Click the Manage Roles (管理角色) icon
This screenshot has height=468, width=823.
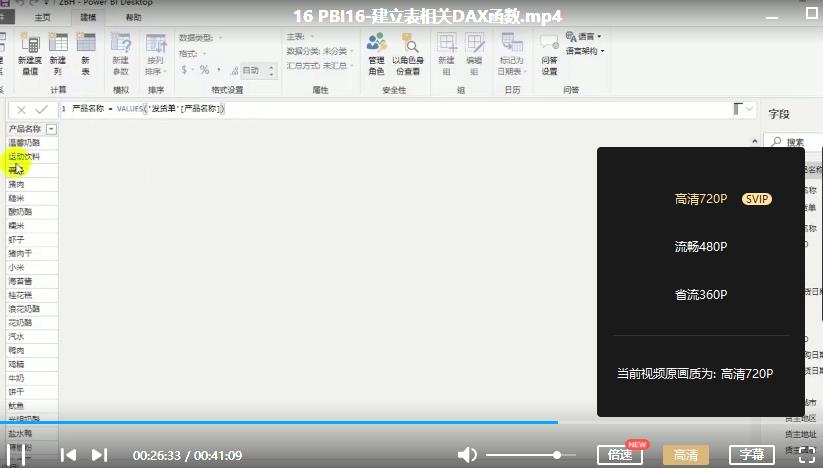tap(376, 45)
